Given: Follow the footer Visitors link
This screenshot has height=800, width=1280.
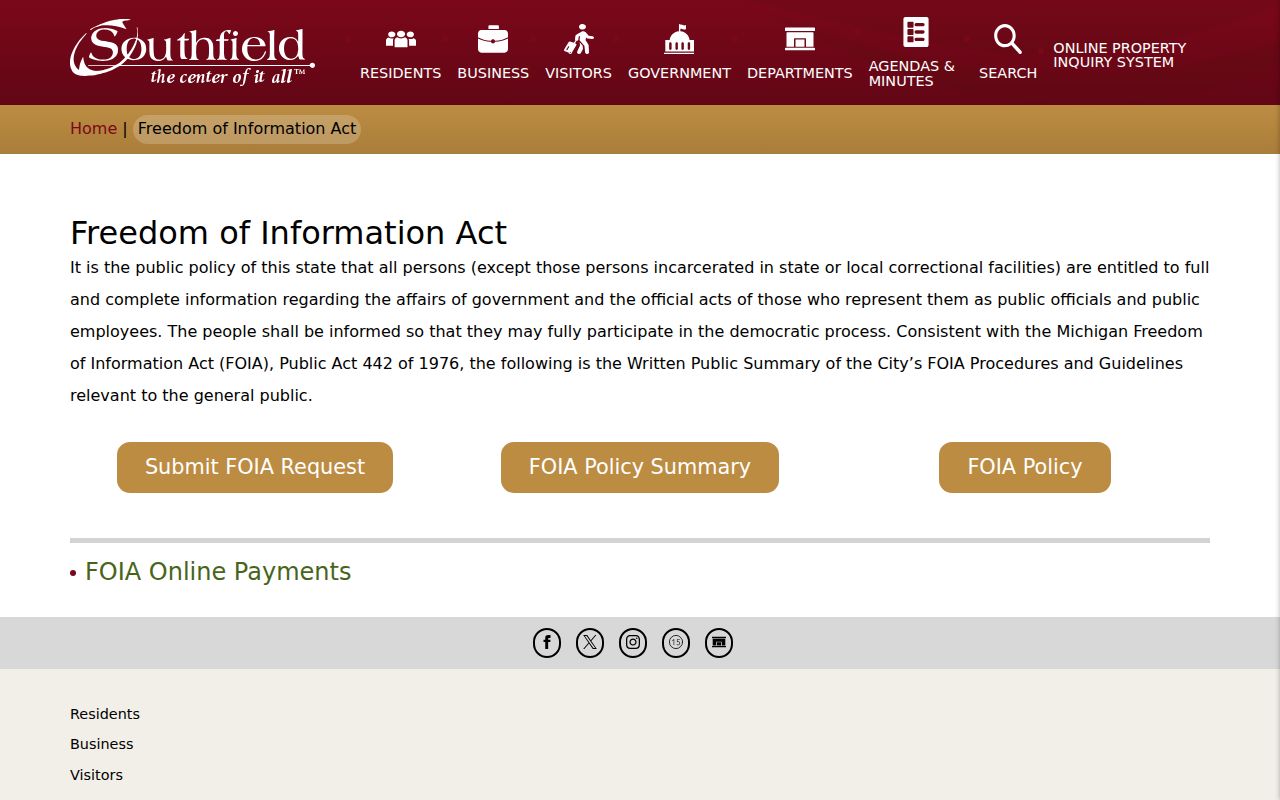Looking at the screenshot, I should [x=96, y=775].
